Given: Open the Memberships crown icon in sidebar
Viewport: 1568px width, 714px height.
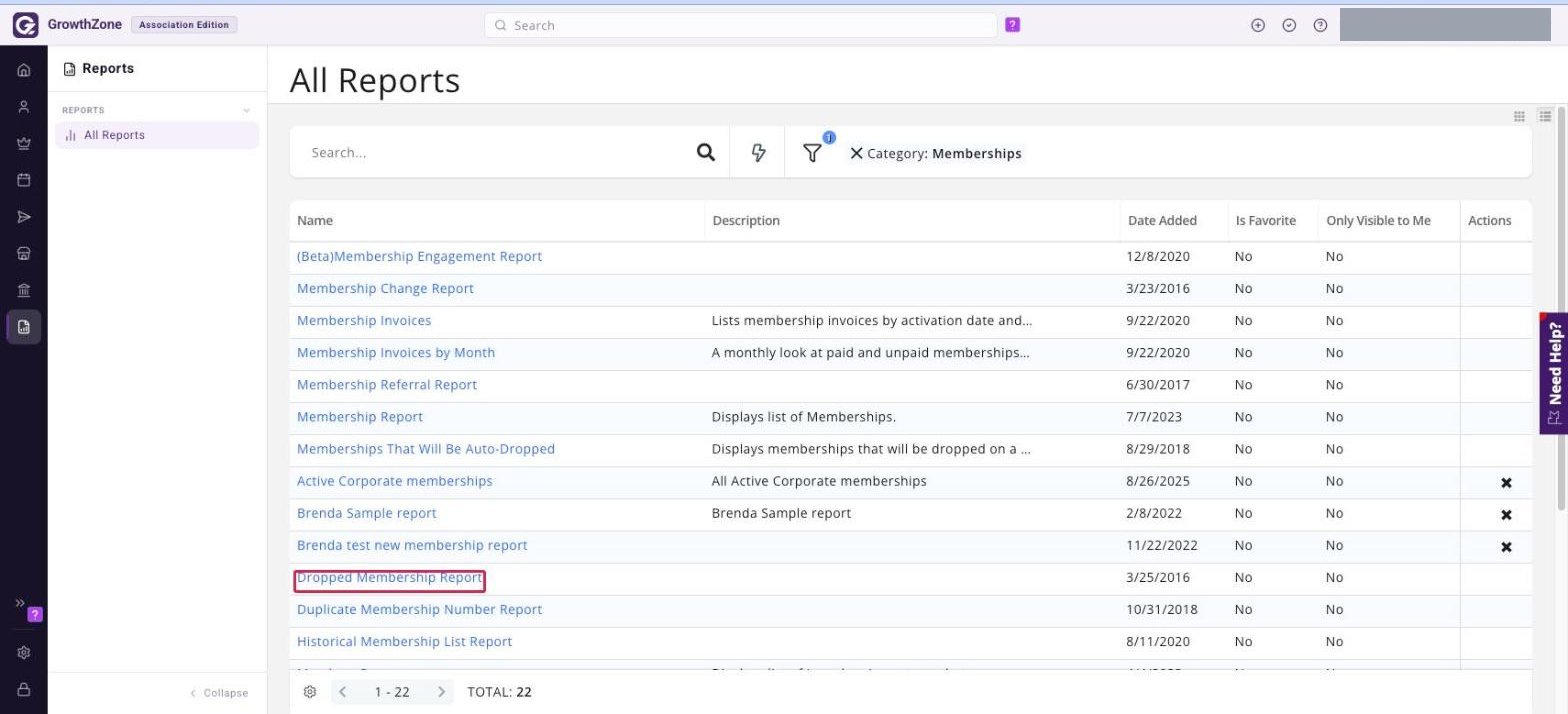Looking at the screenshot, I should [24, 144].
